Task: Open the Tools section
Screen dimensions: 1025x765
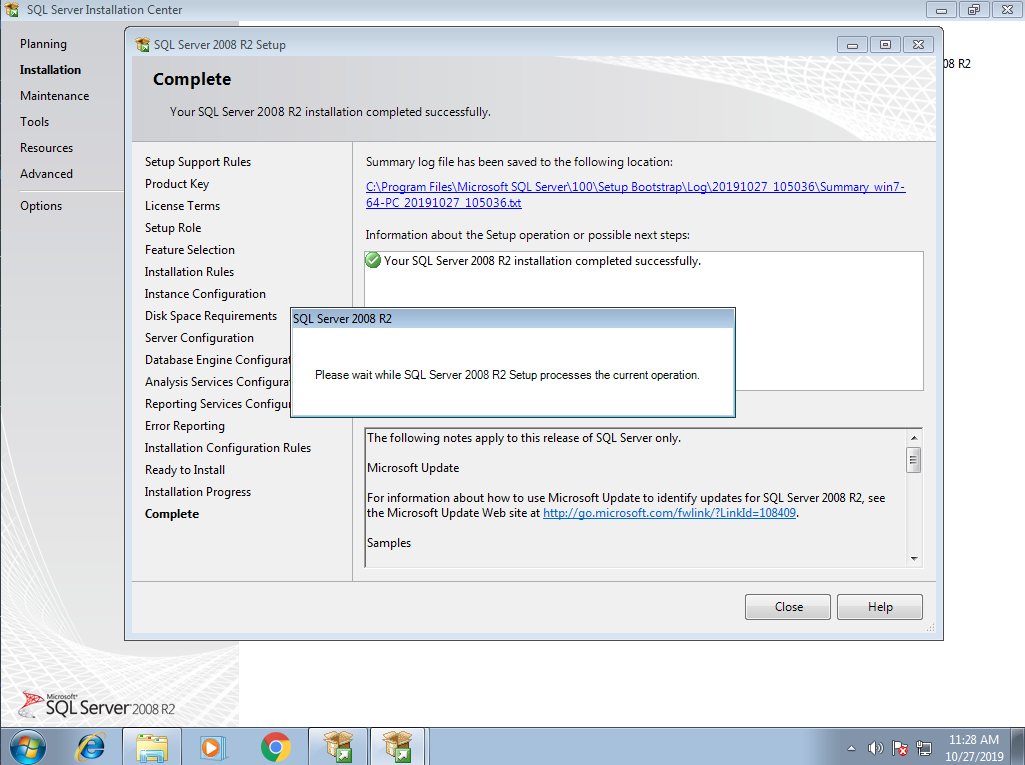Action: [34, 122]
